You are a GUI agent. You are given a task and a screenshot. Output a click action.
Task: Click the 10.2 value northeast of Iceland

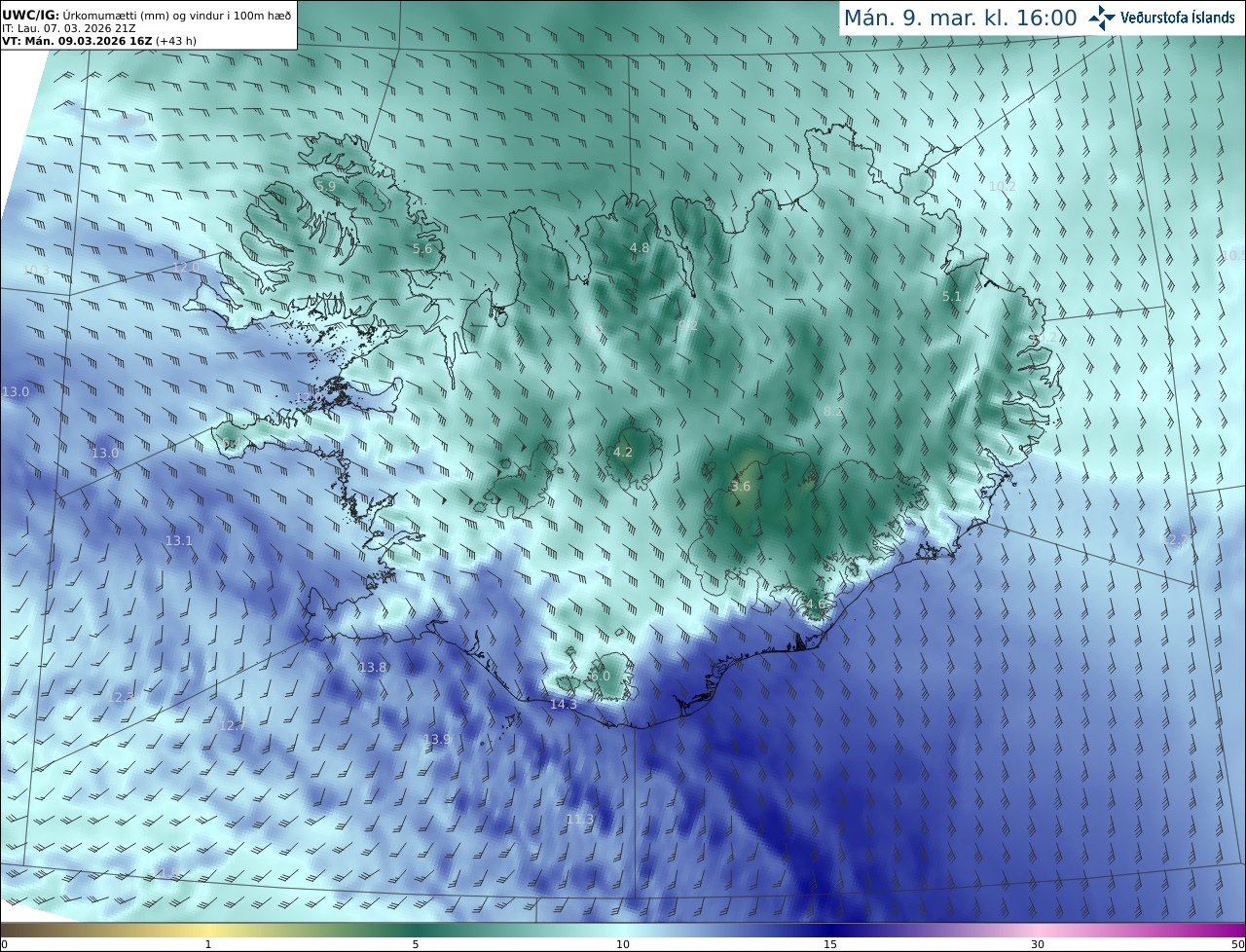tap(1002, 186)
